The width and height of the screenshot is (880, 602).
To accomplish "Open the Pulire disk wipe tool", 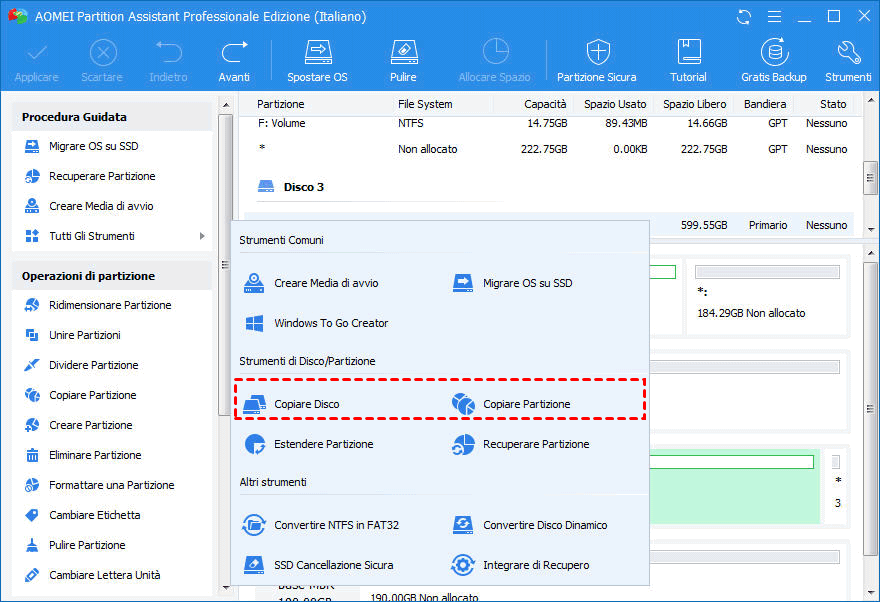I will tap(404, 62).
